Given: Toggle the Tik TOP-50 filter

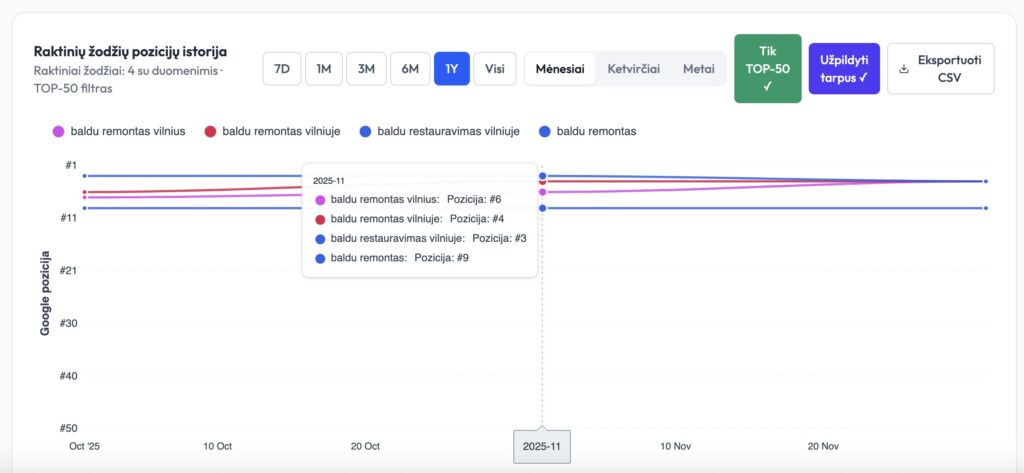Looking at the screenshot, I should [x=767, y=69].
